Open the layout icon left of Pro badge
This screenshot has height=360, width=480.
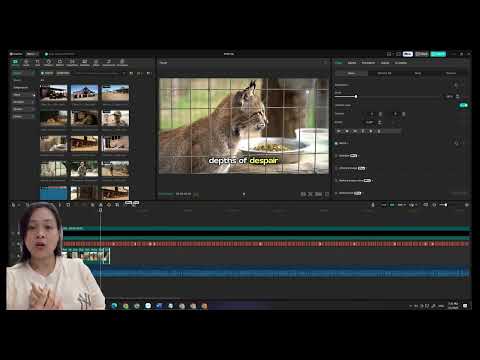click(x=389, y=54)
